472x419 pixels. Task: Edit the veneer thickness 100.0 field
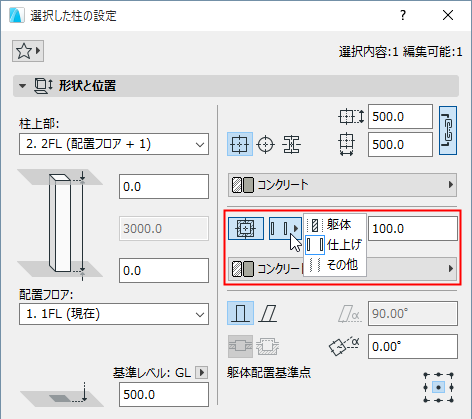coord(413,228)
